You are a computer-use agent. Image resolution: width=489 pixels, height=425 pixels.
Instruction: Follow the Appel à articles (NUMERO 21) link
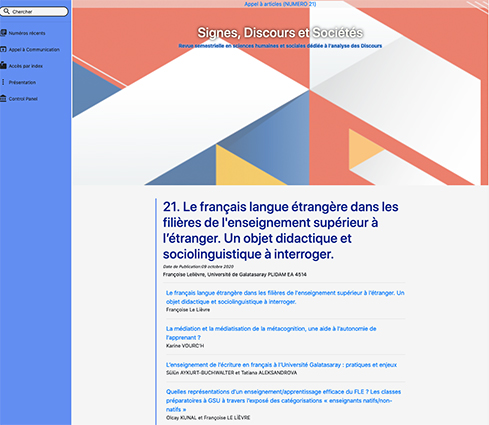click(x=280, y=4)
